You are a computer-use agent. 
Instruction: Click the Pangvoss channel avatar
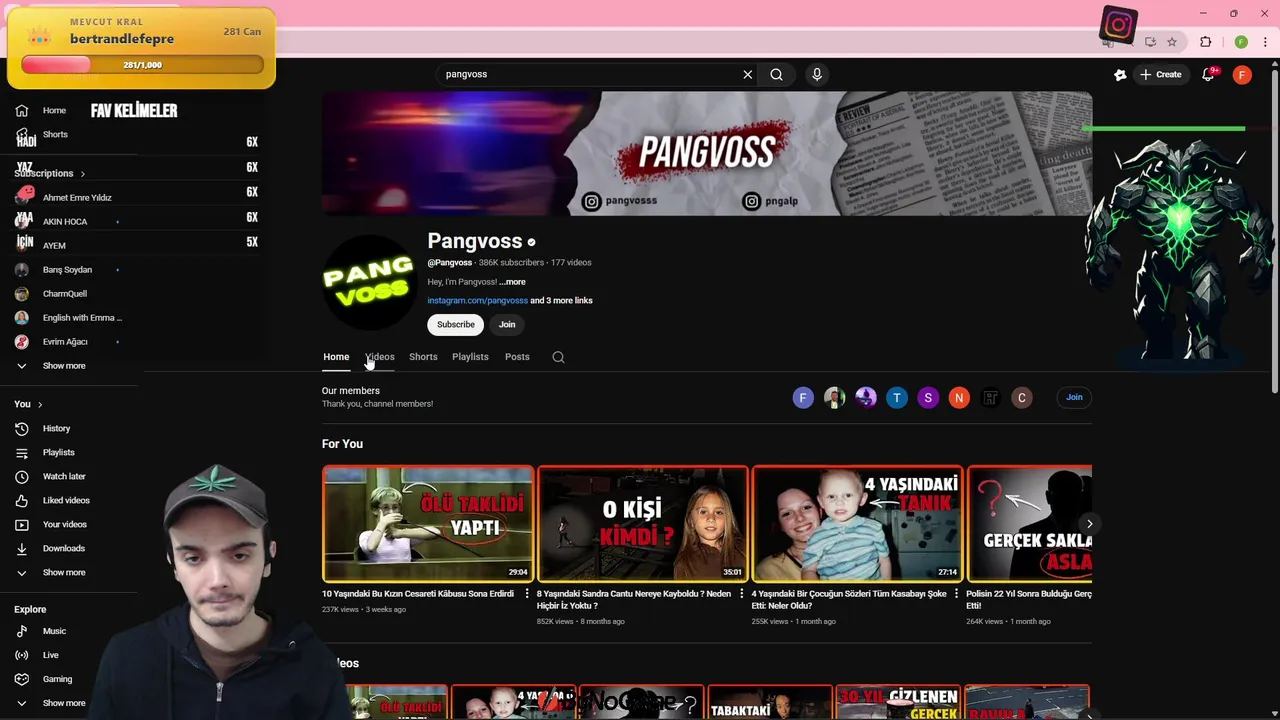(369, 282)
